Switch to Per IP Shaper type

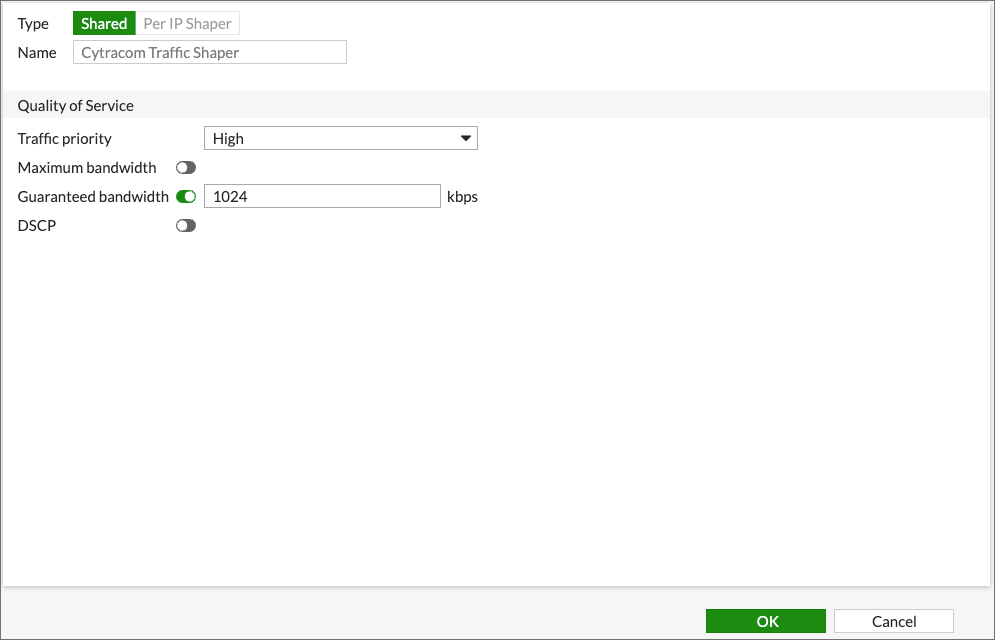tap(187, 24)
